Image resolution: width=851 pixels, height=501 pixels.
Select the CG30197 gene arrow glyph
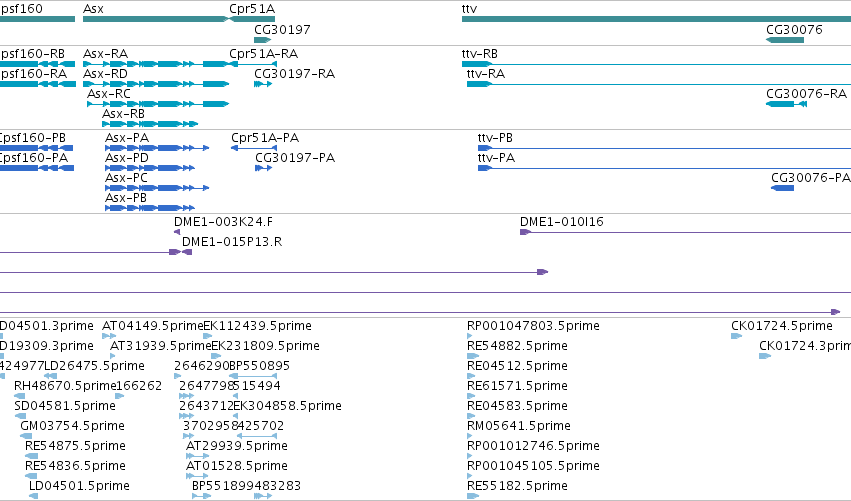click(x=263, y=40)
